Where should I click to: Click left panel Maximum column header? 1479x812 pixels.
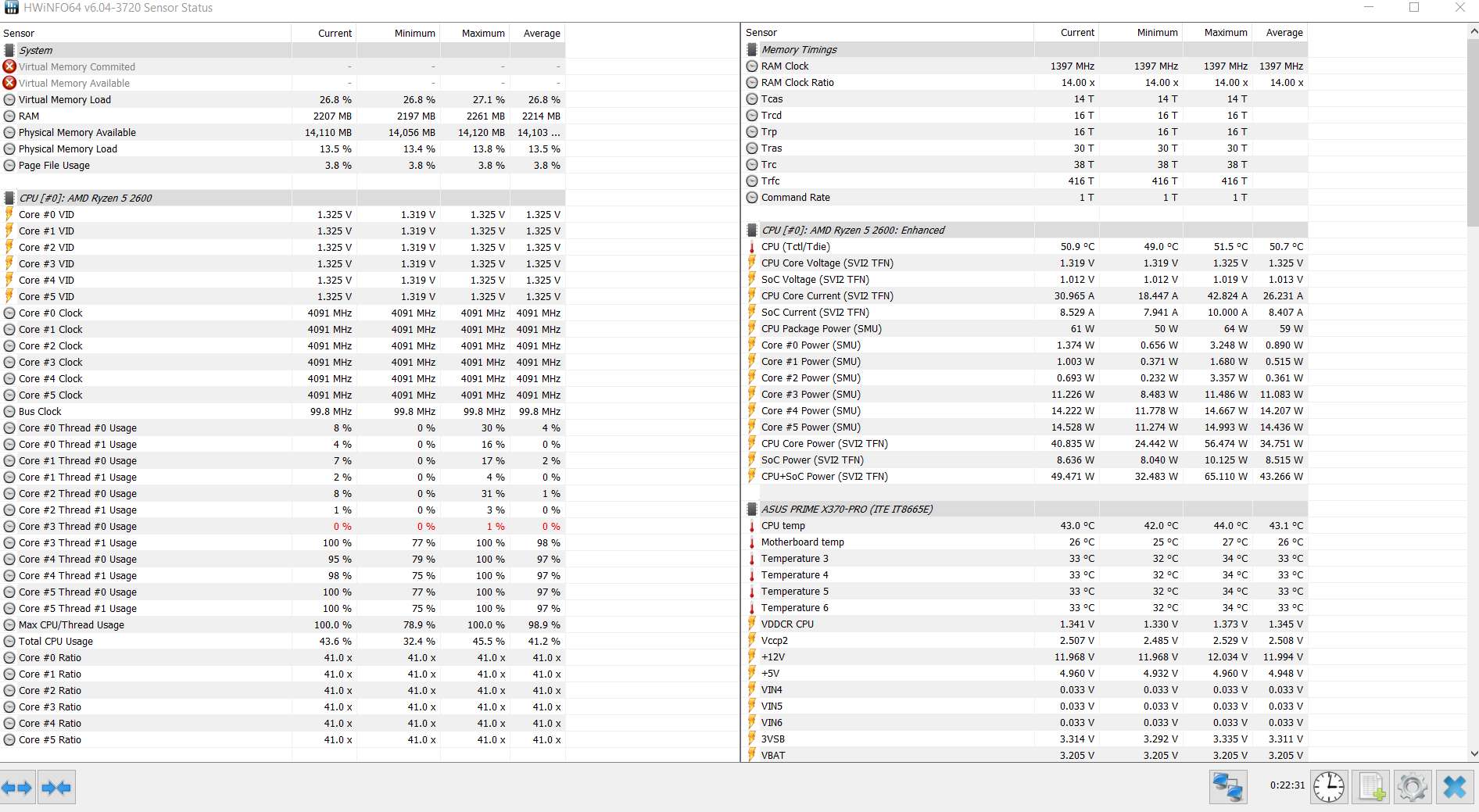[474, 33]
